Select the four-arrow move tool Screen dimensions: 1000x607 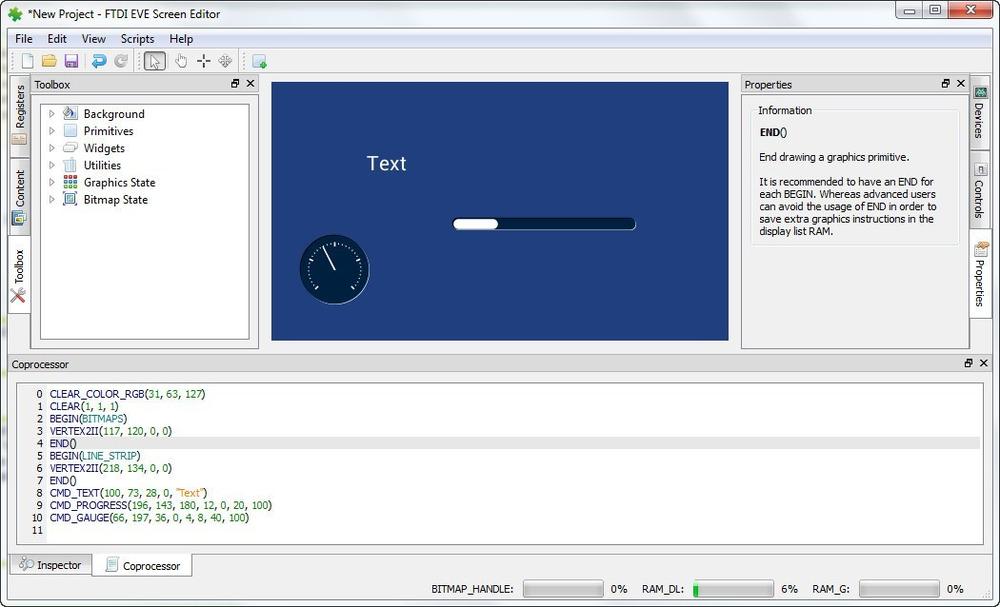pyautogui.click(x=225, y=61)
